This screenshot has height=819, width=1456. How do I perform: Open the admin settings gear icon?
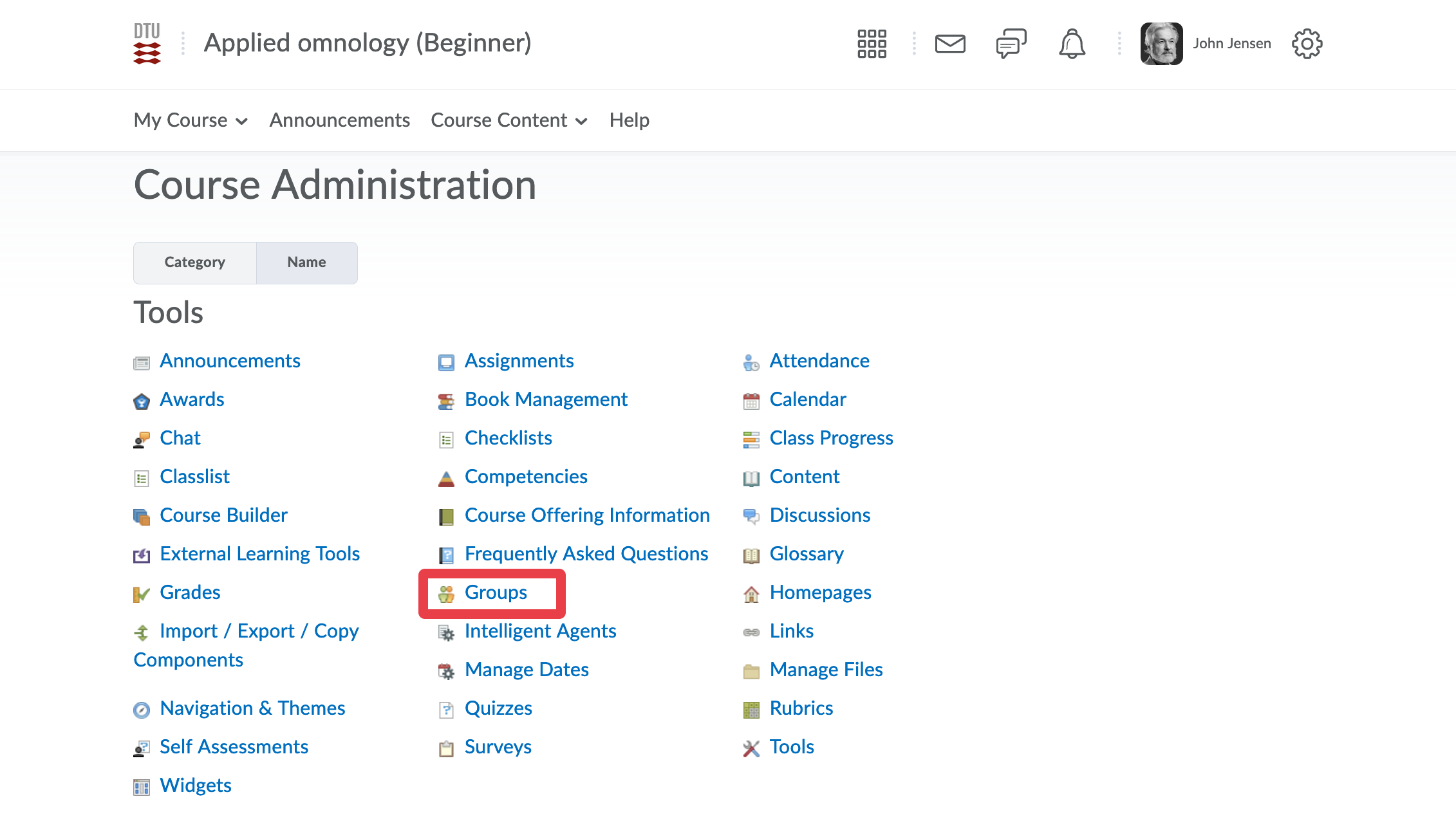(1307, 44)
